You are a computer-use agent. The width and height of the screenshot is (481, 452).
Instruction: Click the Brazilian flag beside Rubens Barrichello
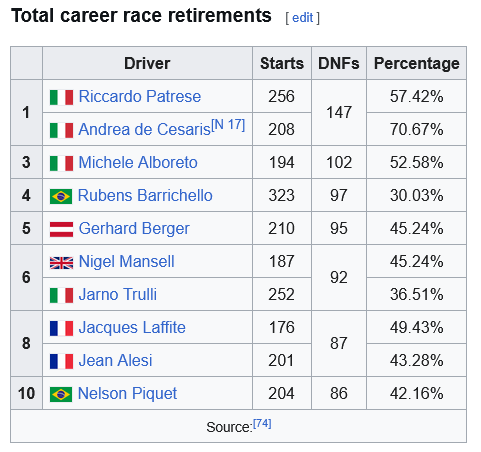tap(61, 196)
